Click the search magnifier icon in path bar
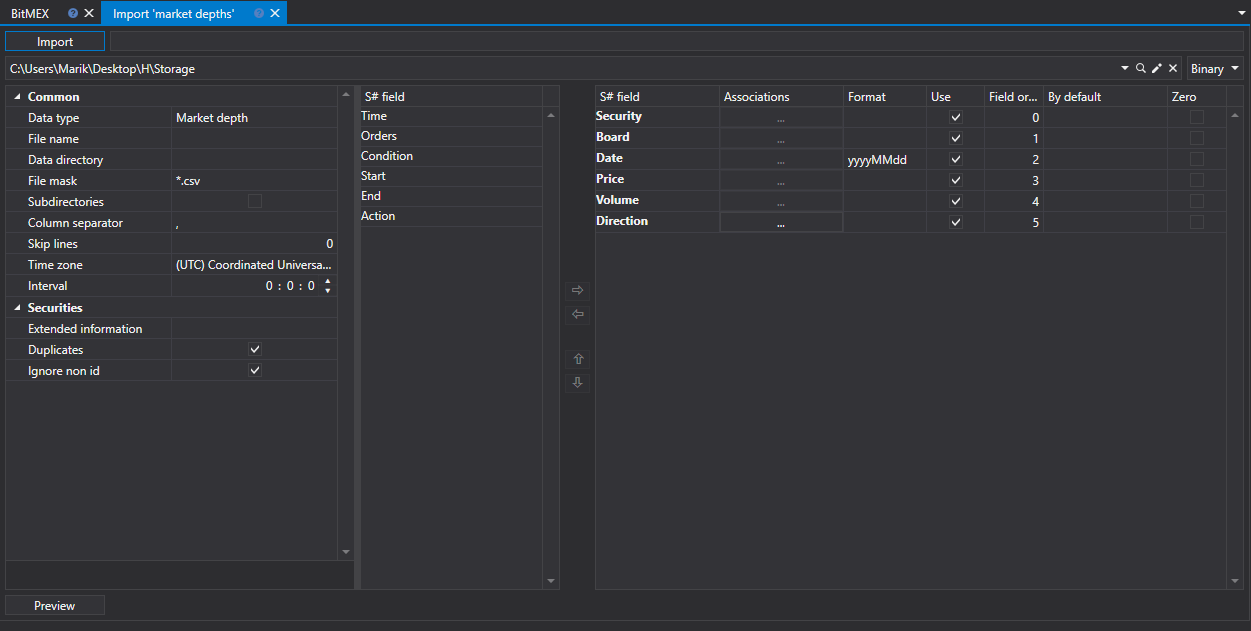 1140,69
